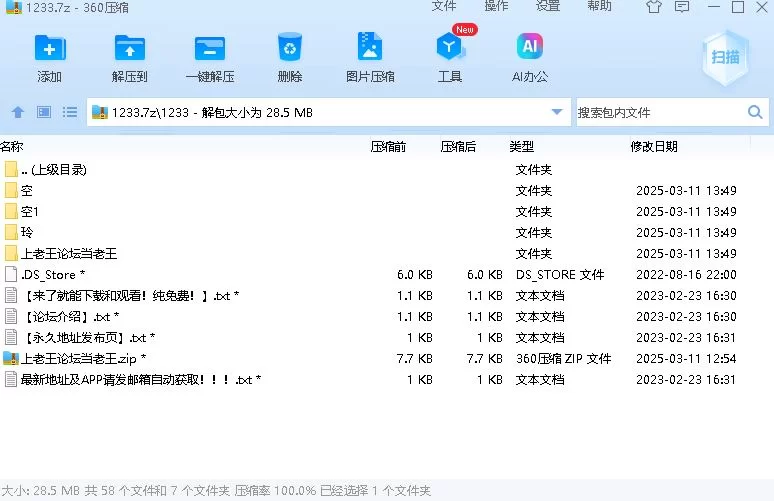
Task: Sort by the 类型 column header
Action: click(521, 146)
